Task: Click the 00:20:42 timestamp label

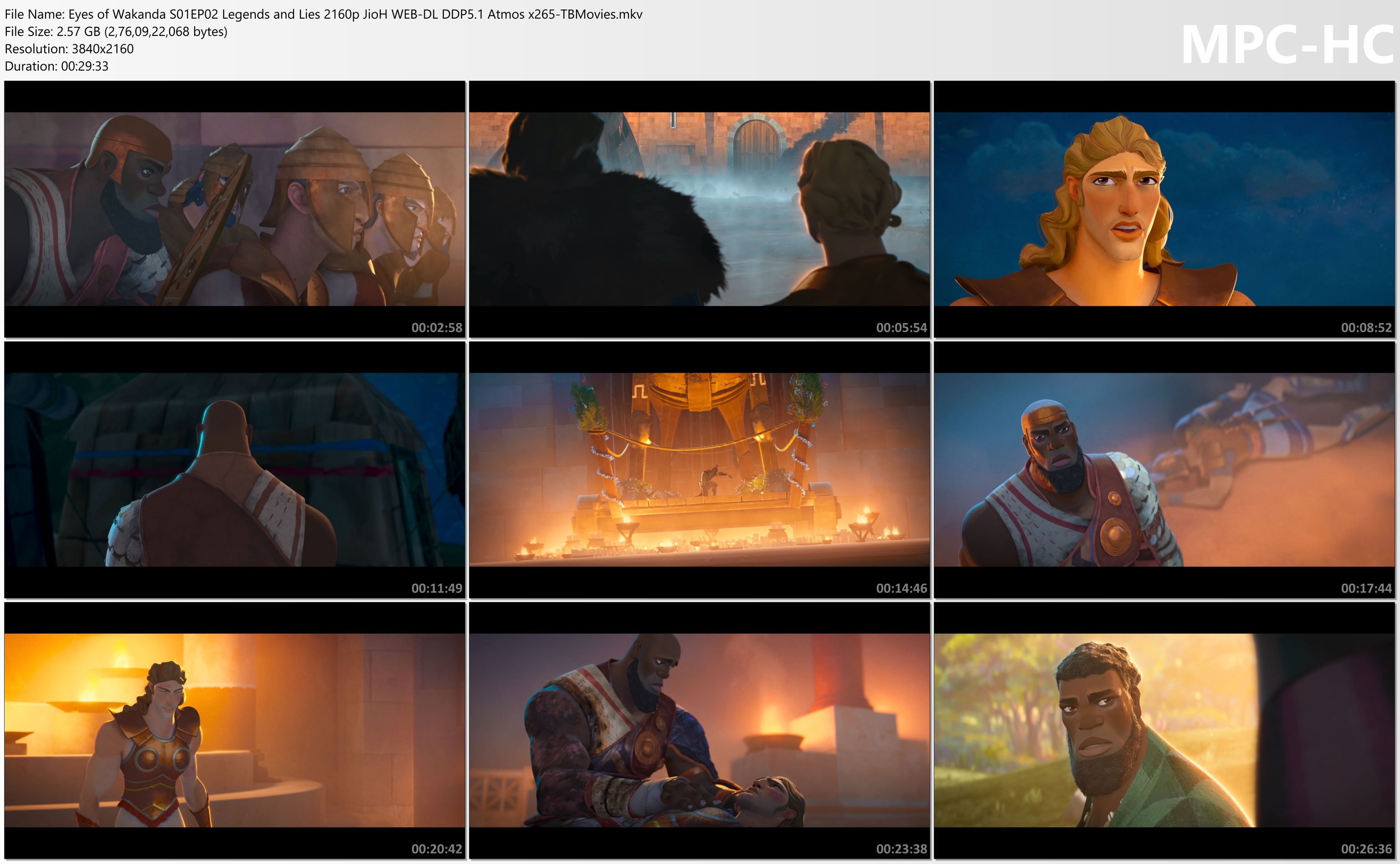Action: click(x=437, y=849)
